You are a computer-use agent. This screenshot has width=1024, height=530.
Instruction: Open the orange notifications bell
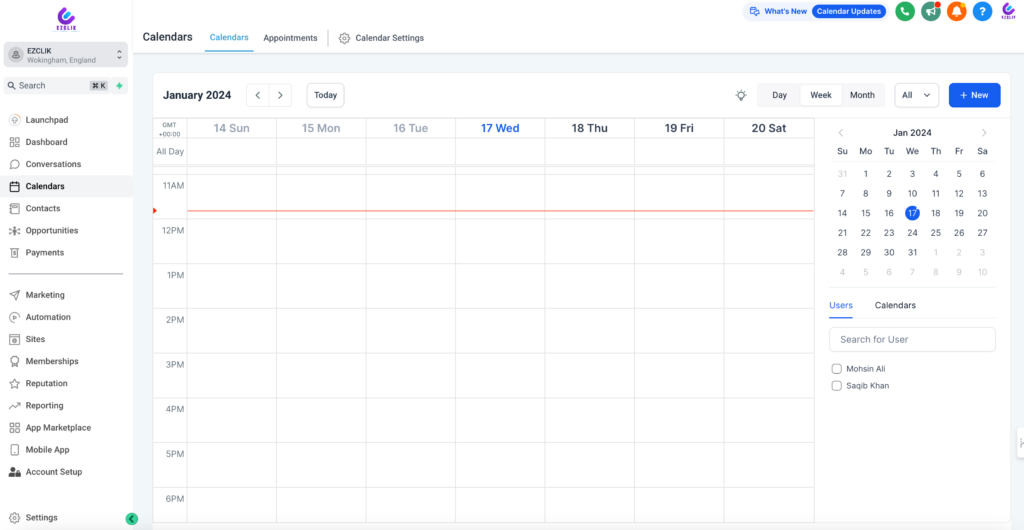tap(957, 11)
